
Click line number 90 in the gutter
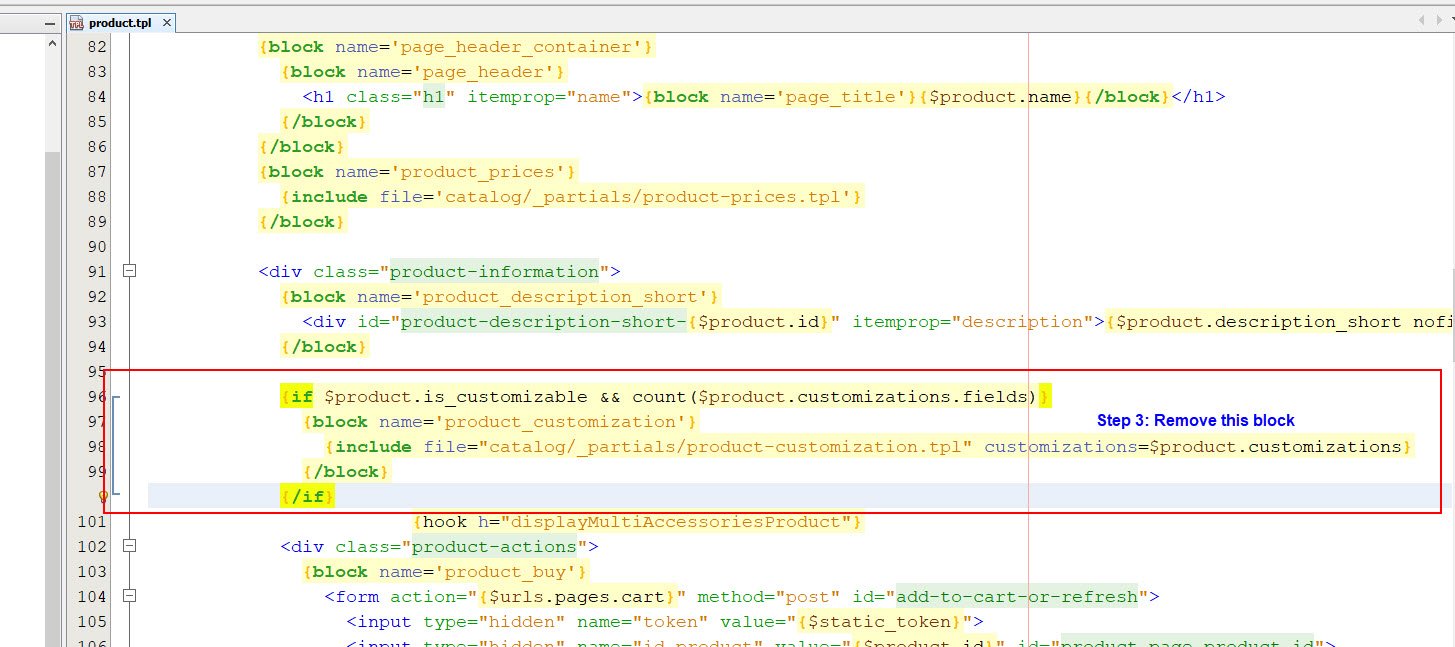click(97, 247)
